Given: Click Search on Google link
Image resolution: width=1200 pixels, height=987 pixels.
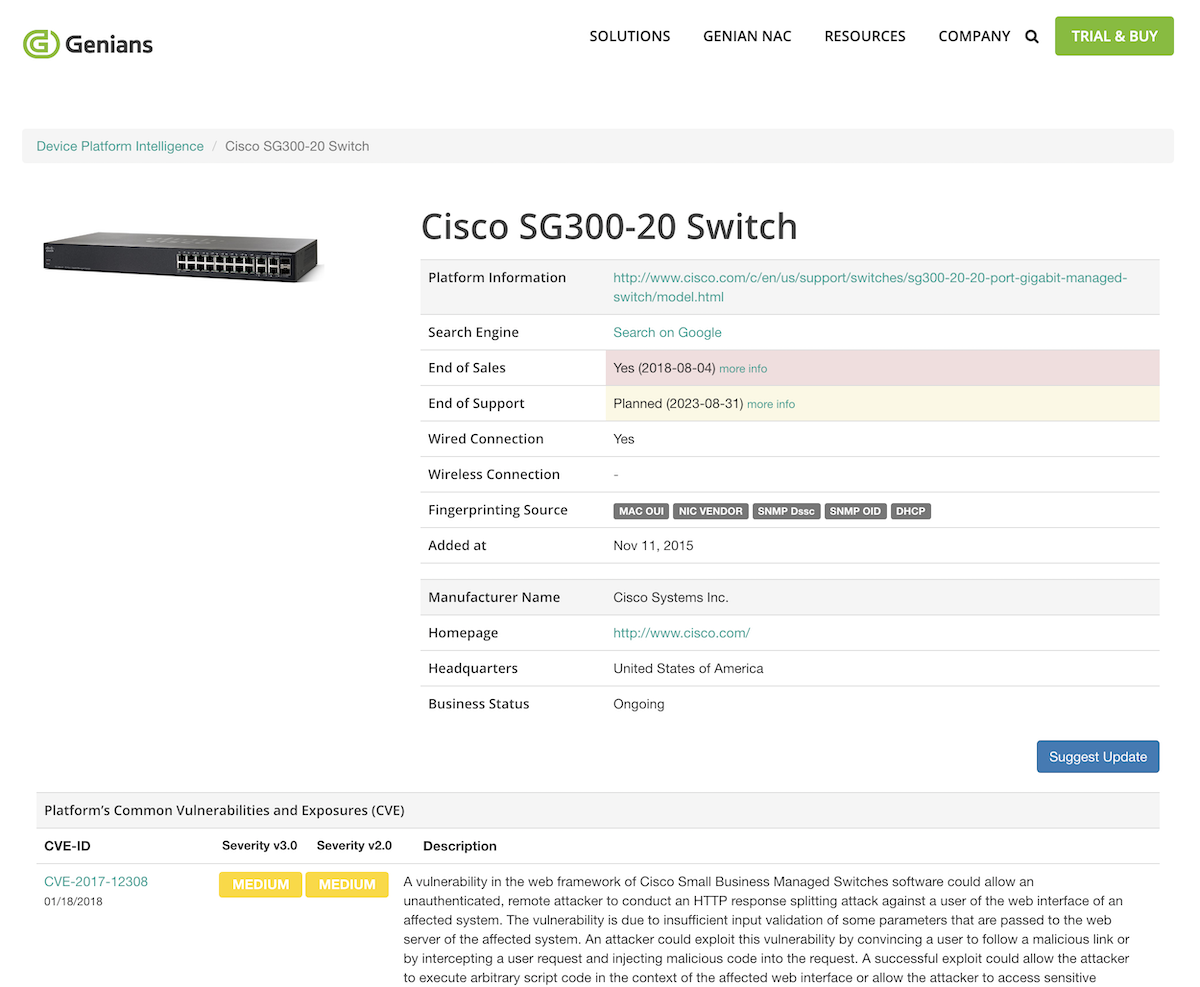Looking at the screenshot, I should 667,332.
